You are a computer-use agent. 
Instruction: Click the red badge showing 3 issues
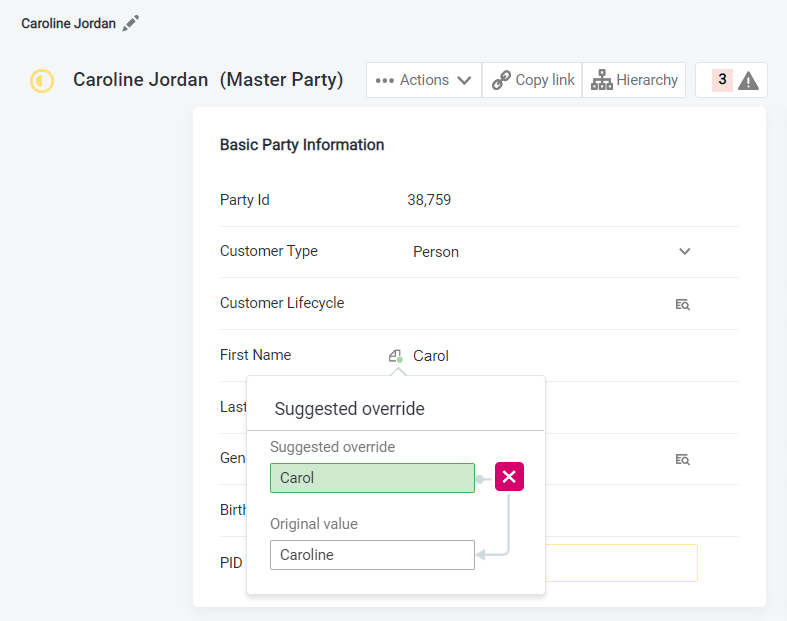(x=722, y=80)
